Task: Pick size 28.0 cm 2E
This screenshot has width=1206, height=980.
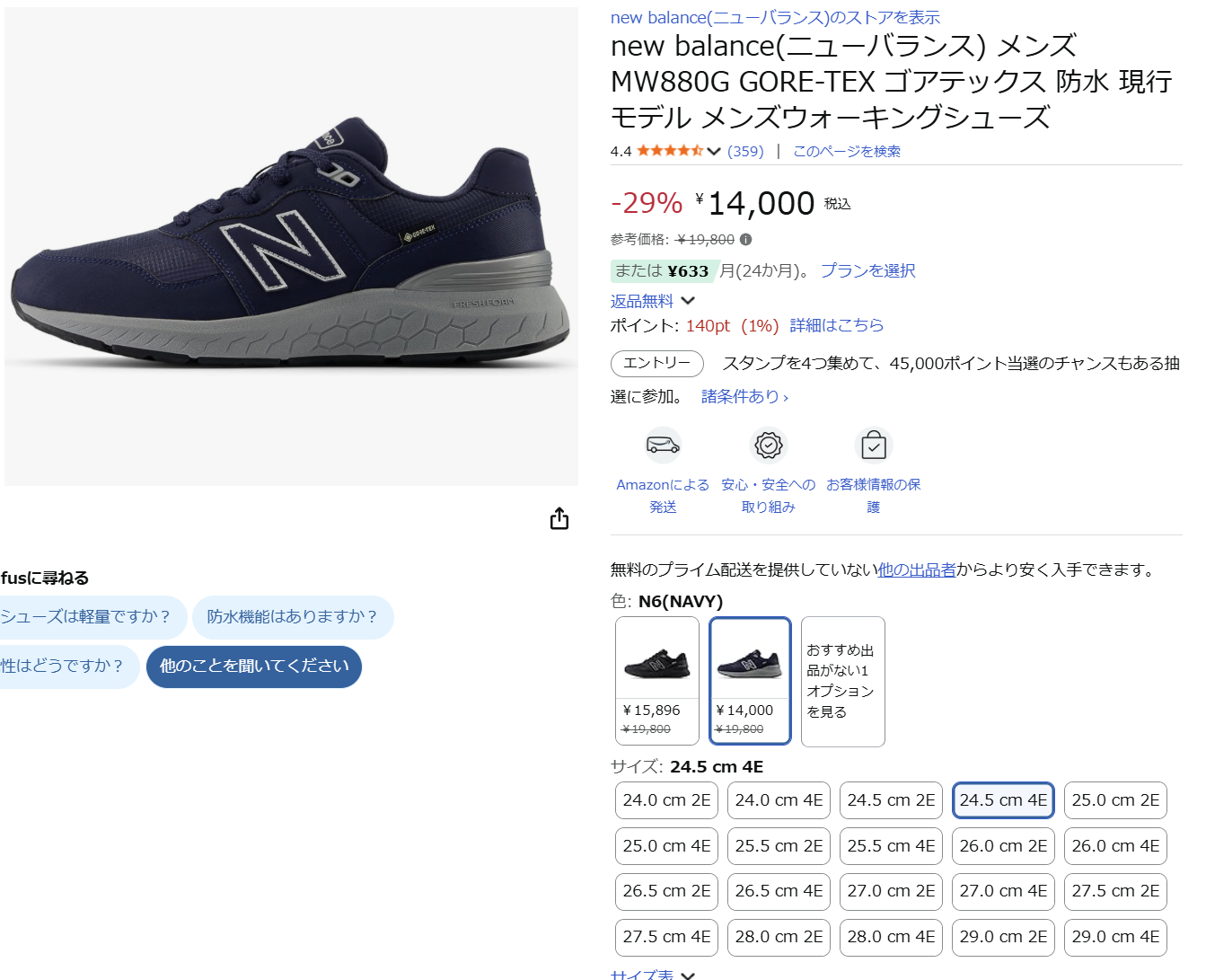Action: [x=779, y=937]
